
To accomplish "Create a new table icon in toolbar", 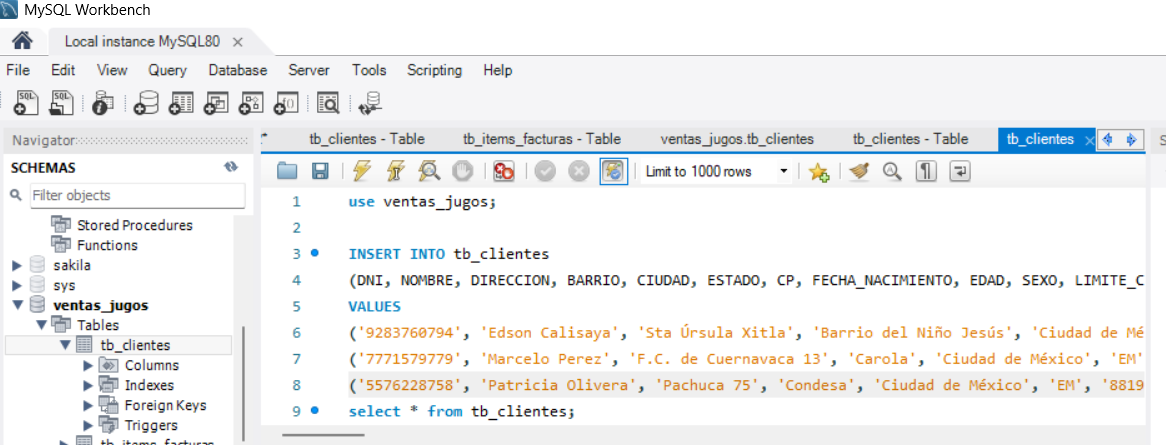I will pyautogui.click(x=181, y=103).
